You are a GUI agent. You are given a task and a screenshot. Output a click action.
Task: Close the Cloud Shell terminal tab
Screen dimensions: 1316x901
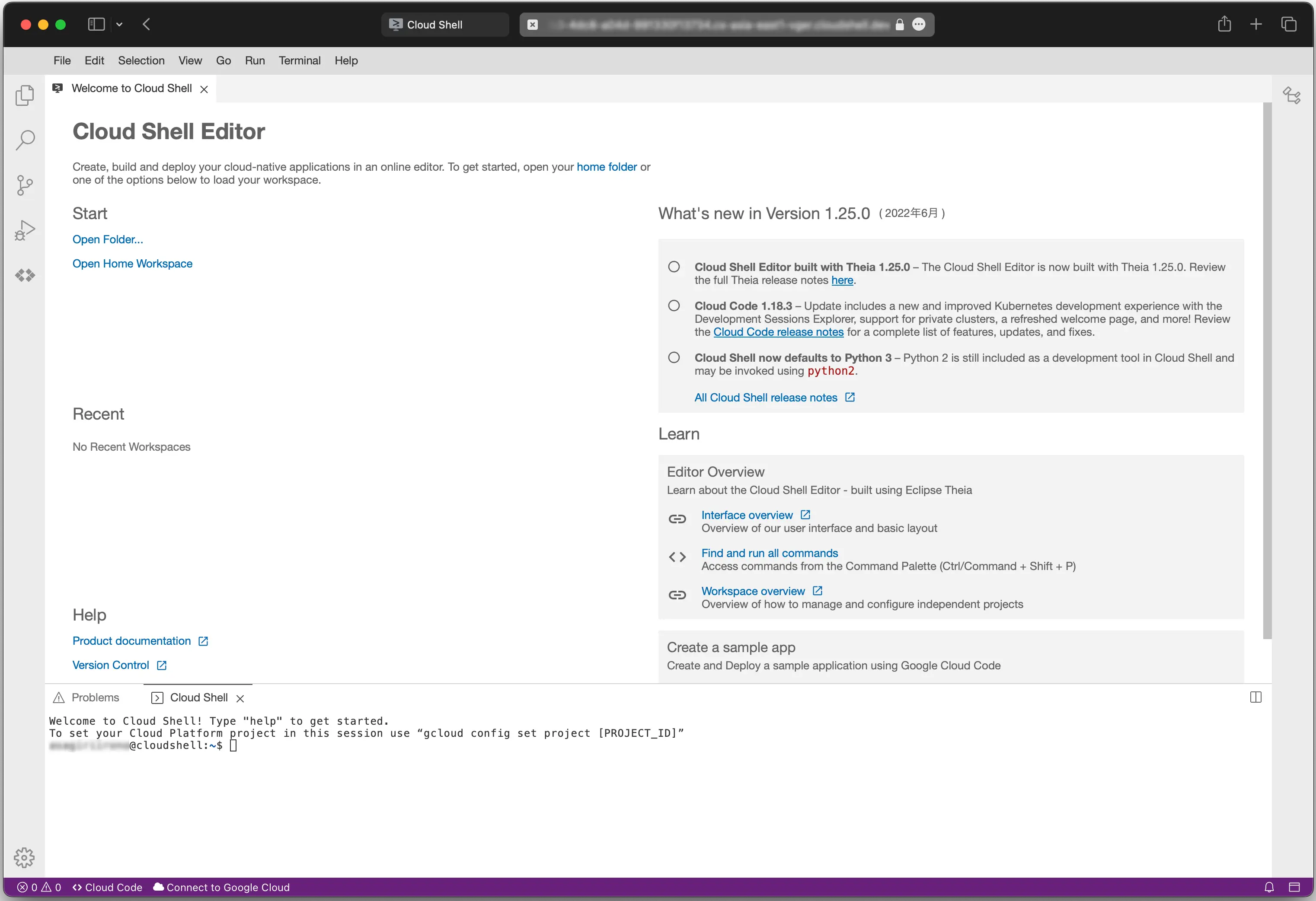pyautogui.click(x=240, y=698)
